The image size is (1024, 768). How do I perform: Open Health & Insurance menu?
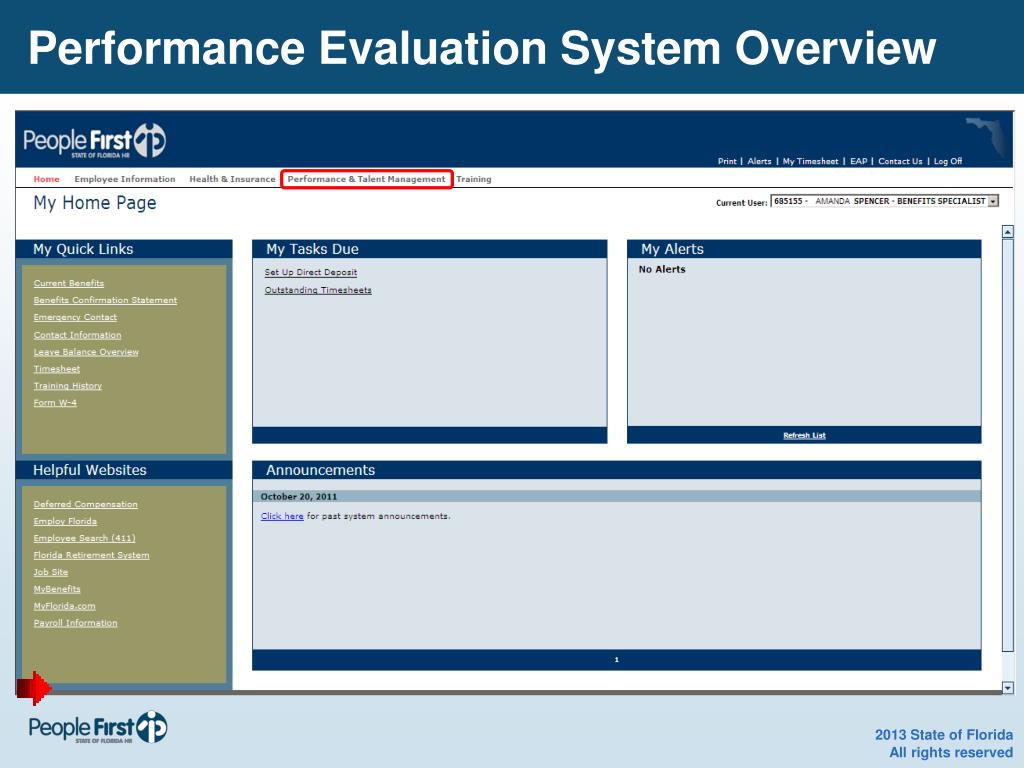(x=232, y=179)
